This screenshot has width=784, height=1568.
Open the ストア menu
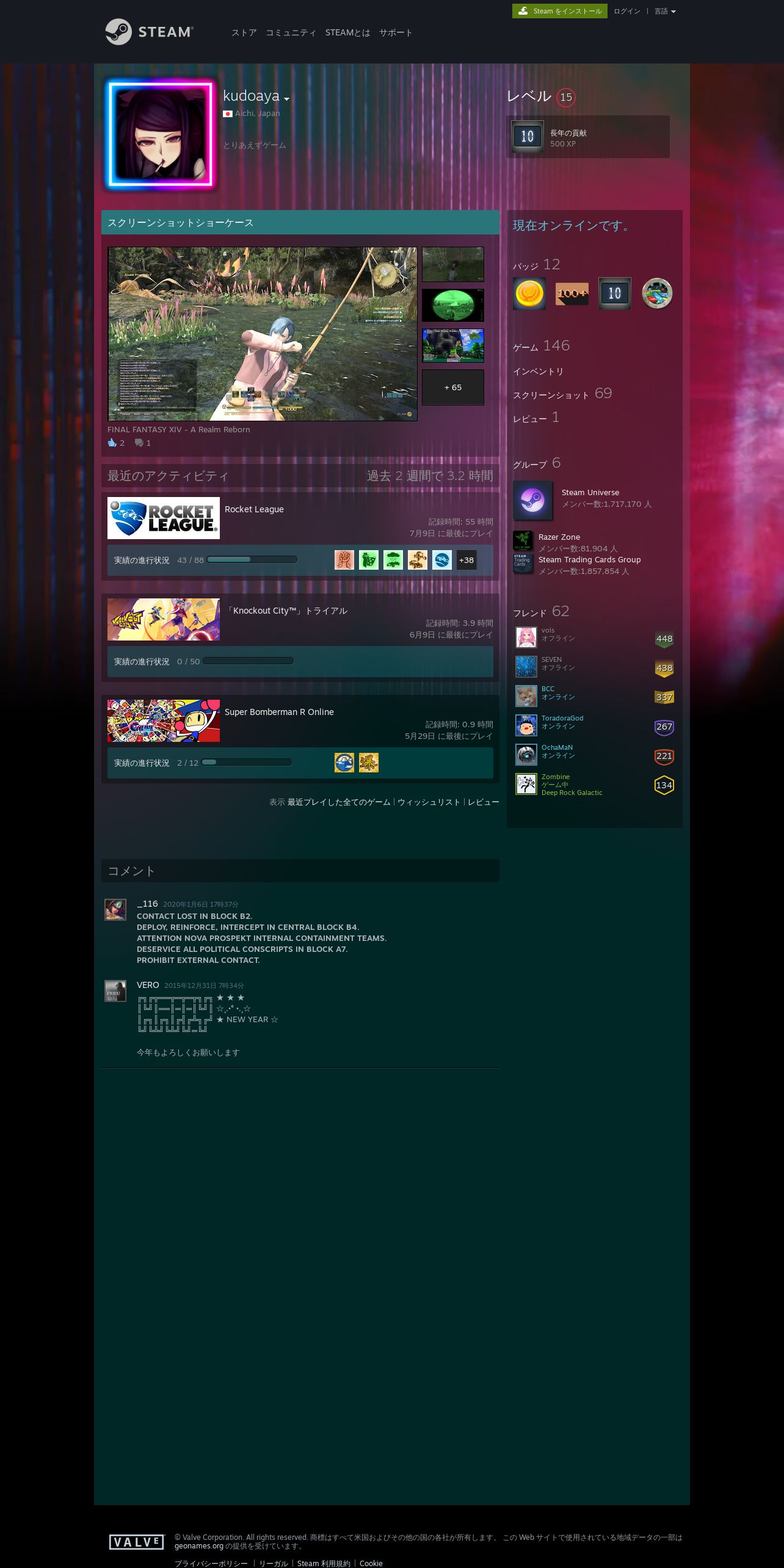(x=244, y=32)
